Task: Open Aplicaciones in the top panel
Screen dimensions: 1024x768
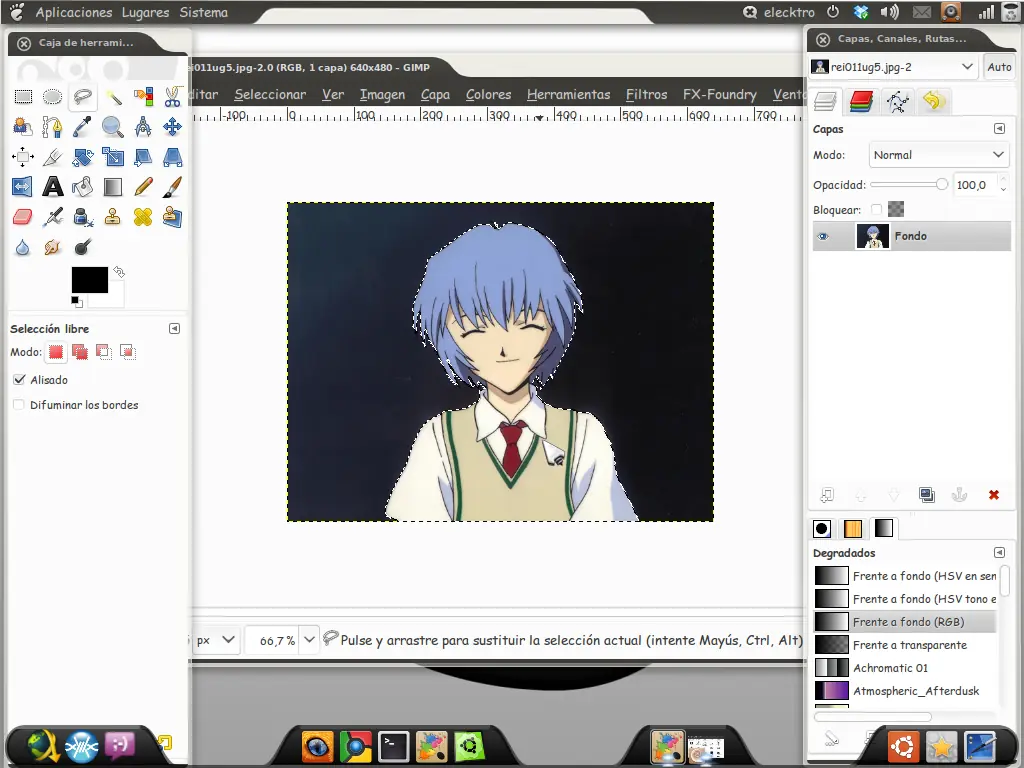Action: click(74, 12)
